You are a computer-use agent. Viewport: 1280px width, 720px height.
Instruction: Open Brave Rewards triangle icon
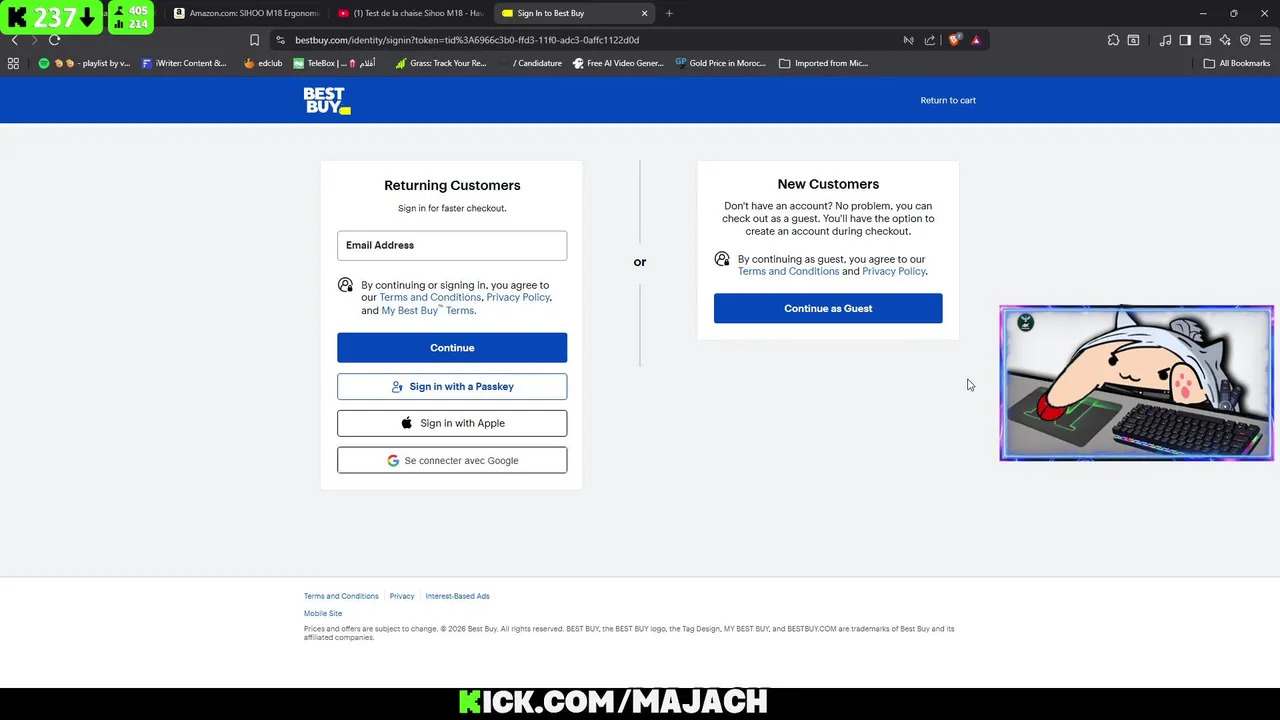(x=976, y=40)
